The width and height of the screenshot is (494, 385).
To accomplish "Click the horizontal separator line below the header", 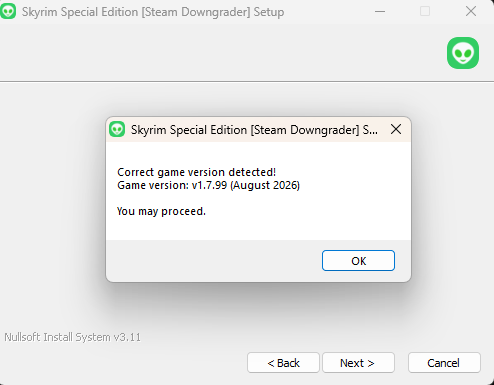I will 247,81.
